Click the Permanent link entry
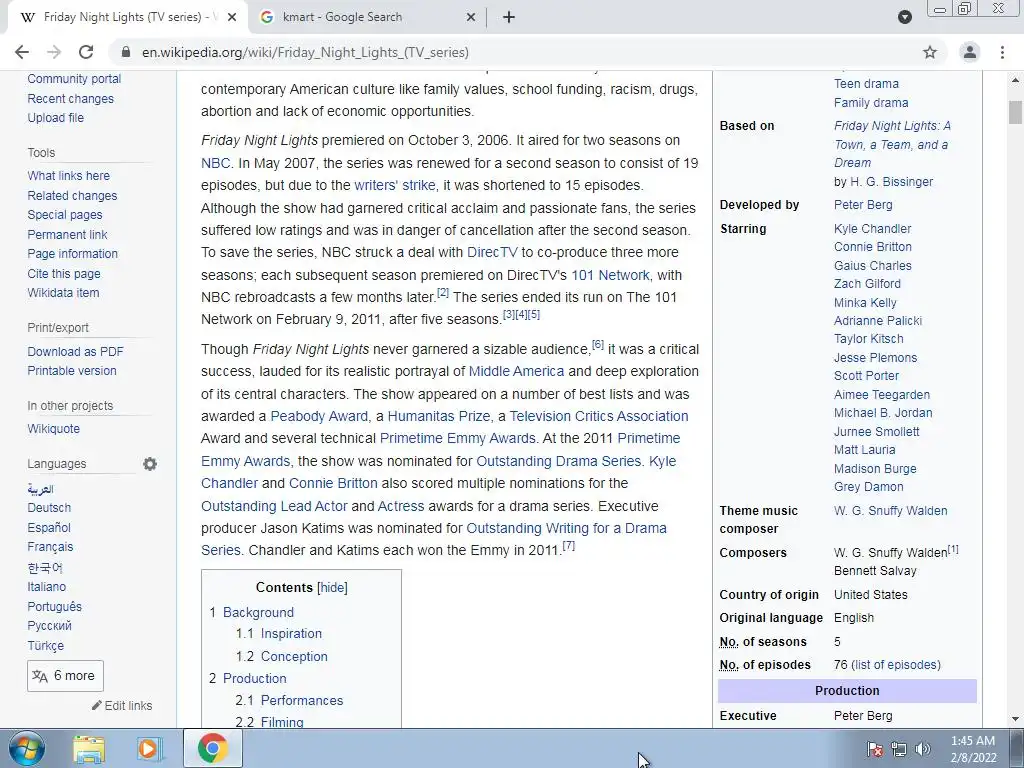Screen dimensions: 1024x768 click(x=67, y=234)
